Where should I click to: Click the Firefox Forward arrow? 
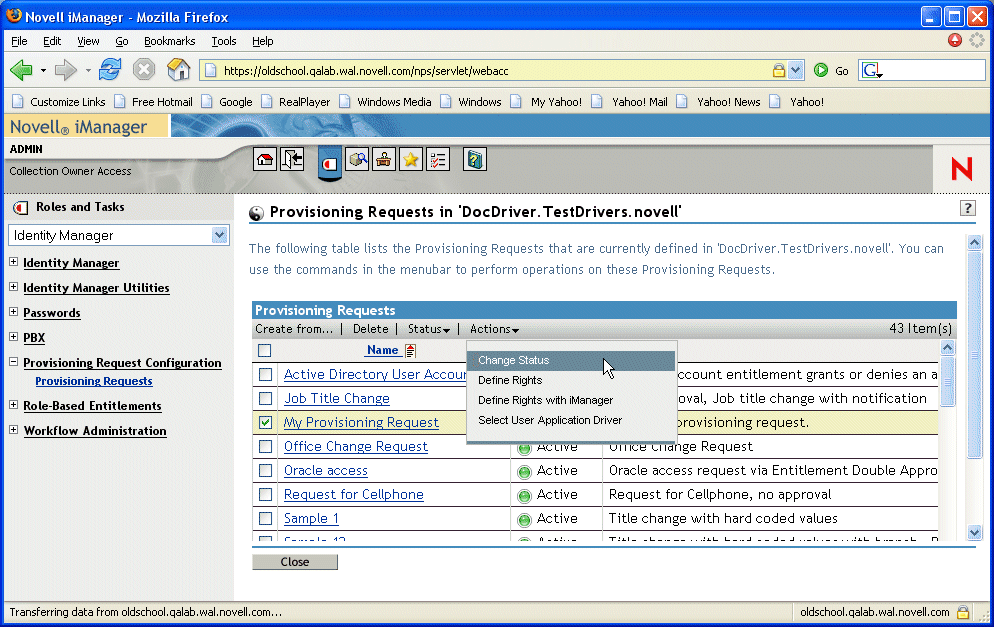pyautogui.click(x=65, y=70)
